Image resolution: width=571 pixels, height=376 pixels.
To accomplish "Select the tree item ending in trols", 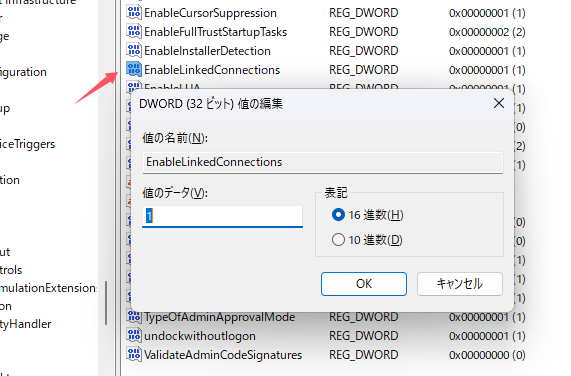I will click(11, 270).
